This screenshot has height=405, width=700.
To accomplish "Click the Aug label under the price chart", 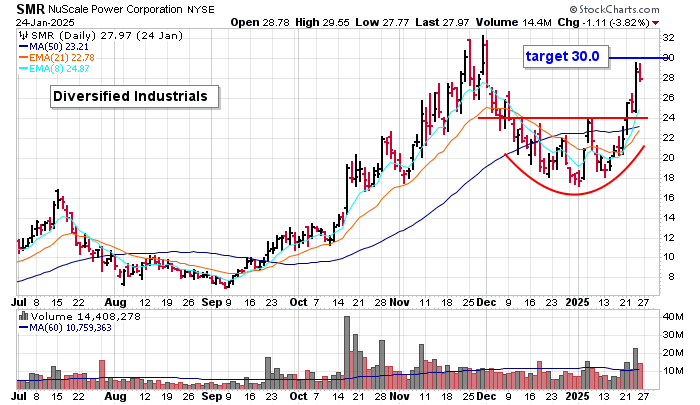I will (115, 303).
